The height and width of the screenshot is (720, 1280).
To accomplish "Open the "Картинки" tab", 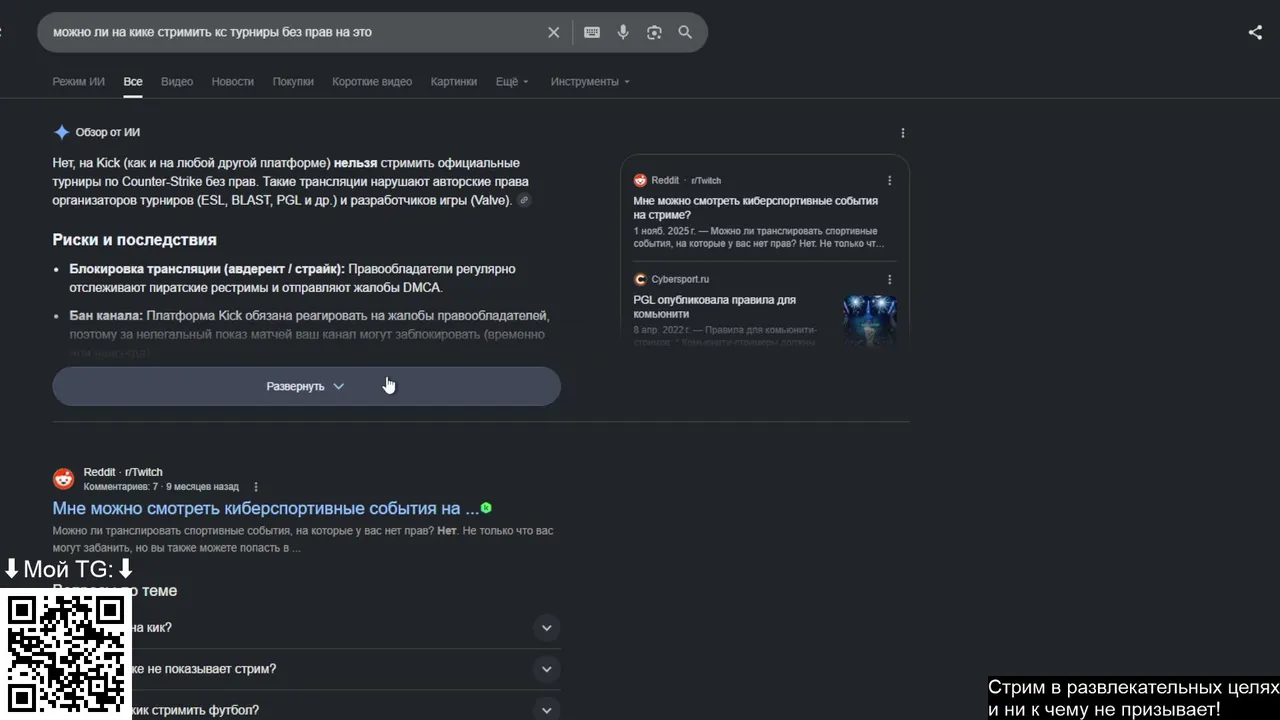I will click(x=454, y=82).
